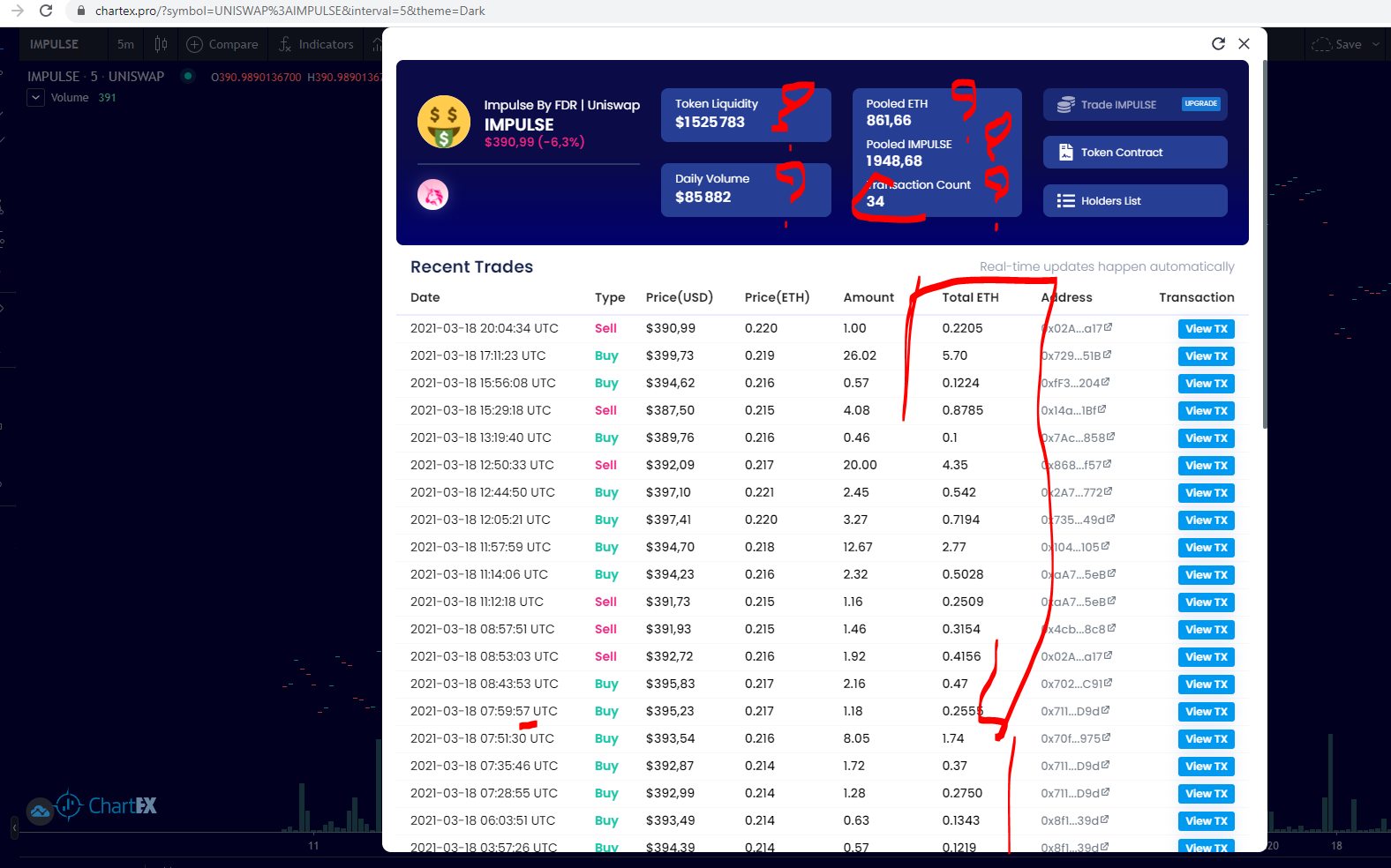Open address 0x70f...975 link
1391x868 pixels.
(x=1075, y=738)
